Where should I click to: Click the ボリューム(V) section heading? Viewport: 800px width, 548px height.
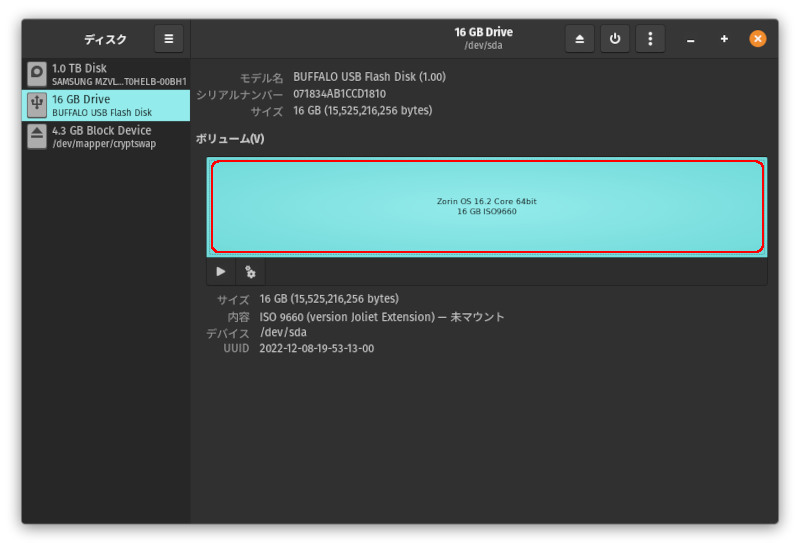pos(230,139)
